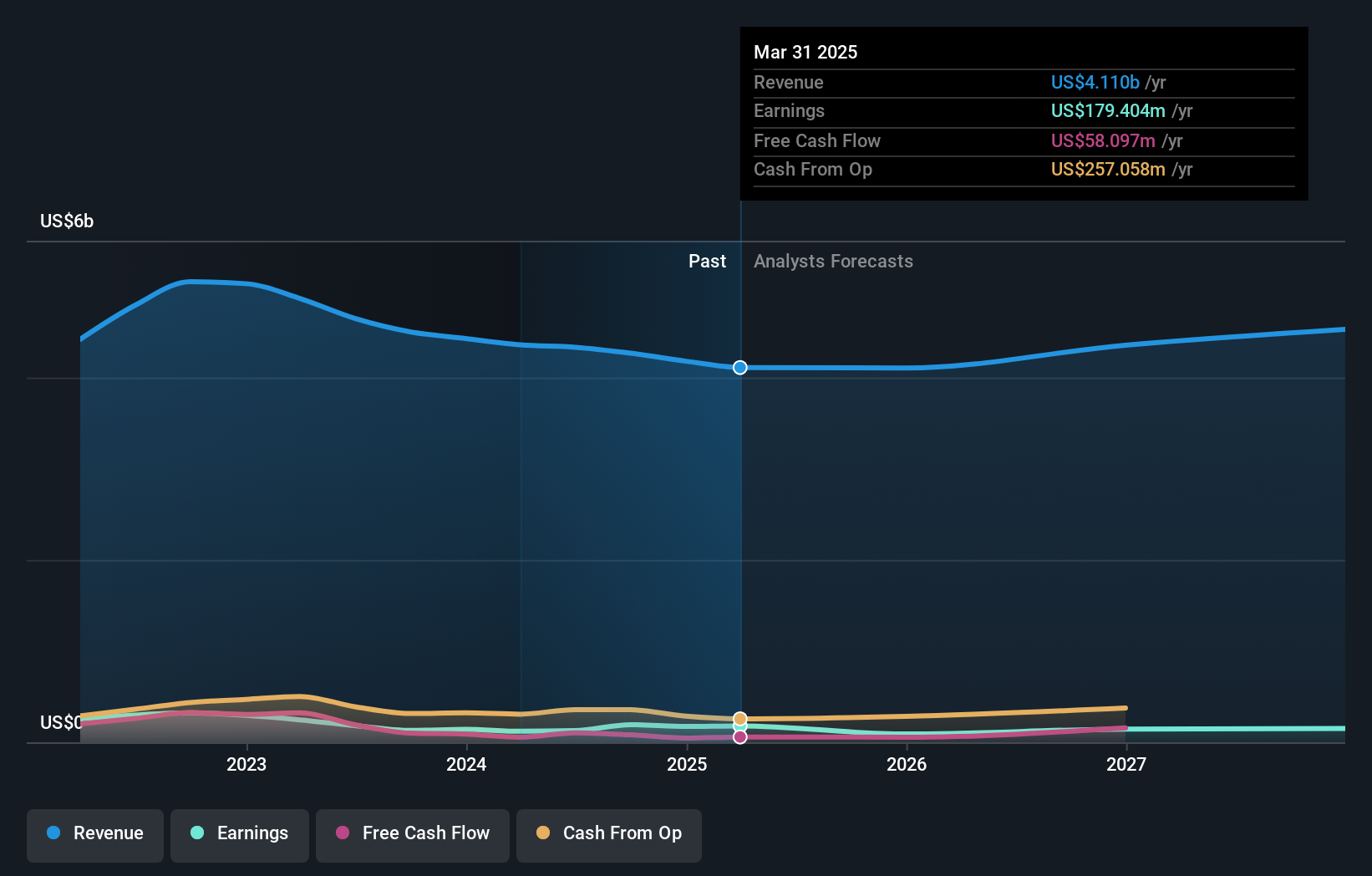Click the US$58.097m free cash flow value
The height and width of the screenshot is (876, 1372).
pyautogui.click(x=1103, y=140)
